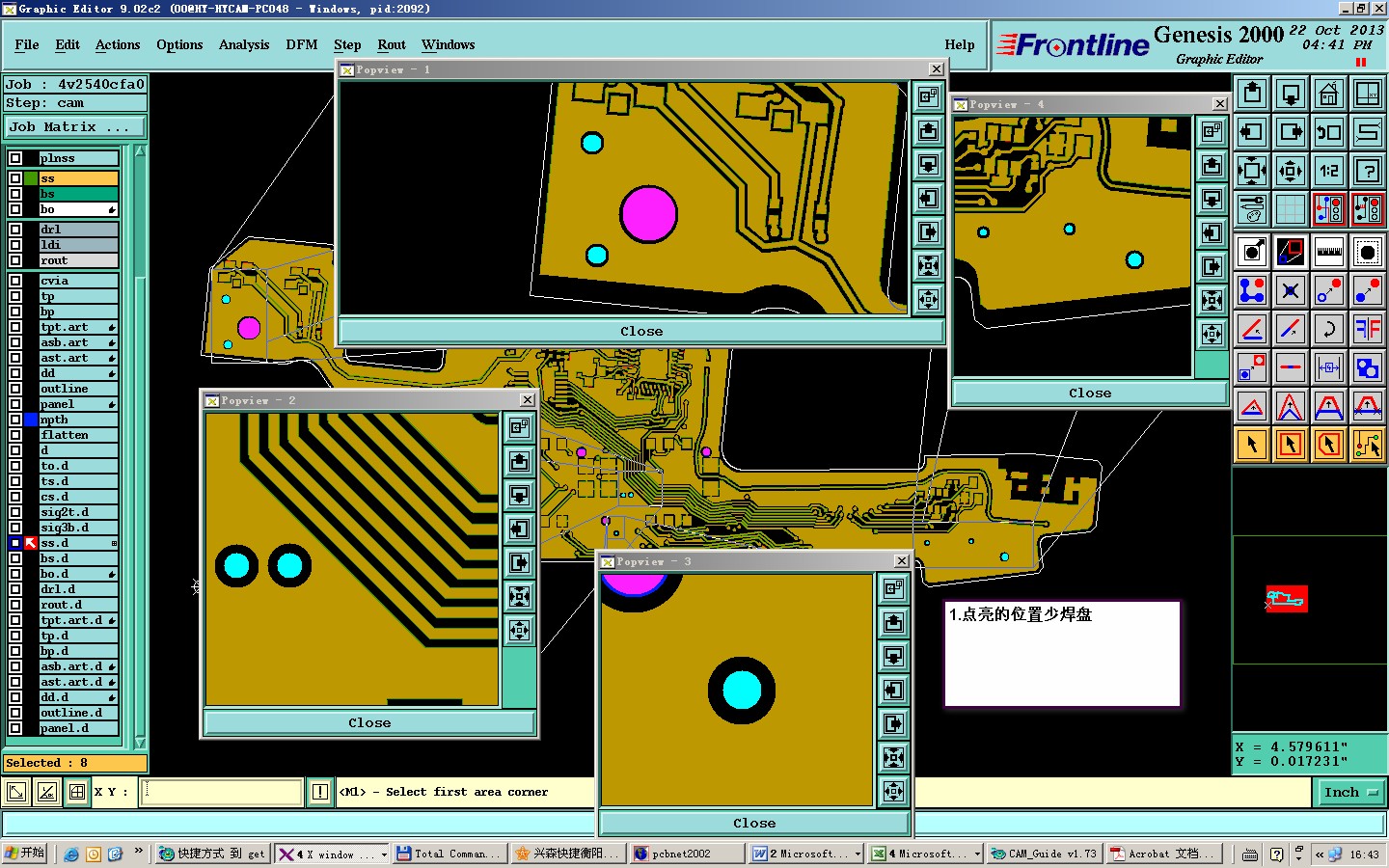1389x868 pixels.
Task: Click the blue overlapping shapes contour icon
Action: [x=1368, y=367]
